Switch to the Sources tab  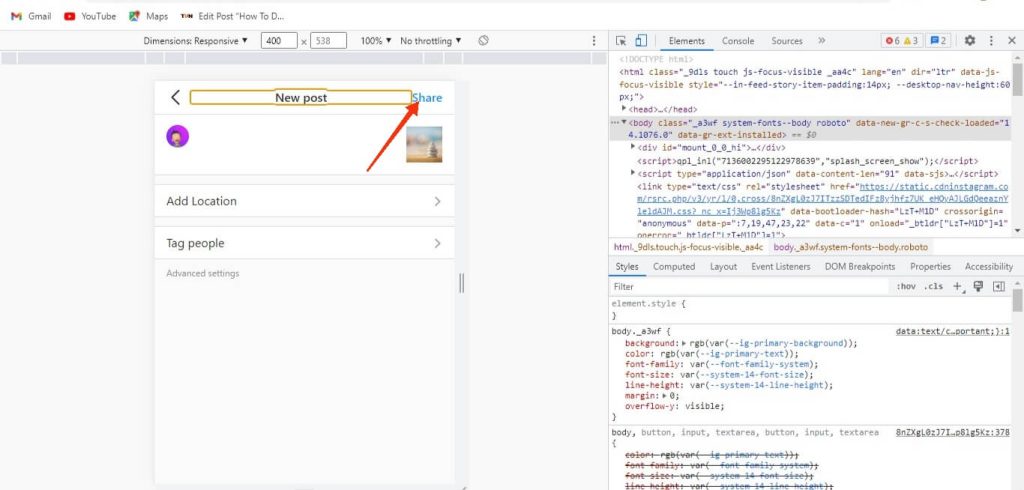787,41
